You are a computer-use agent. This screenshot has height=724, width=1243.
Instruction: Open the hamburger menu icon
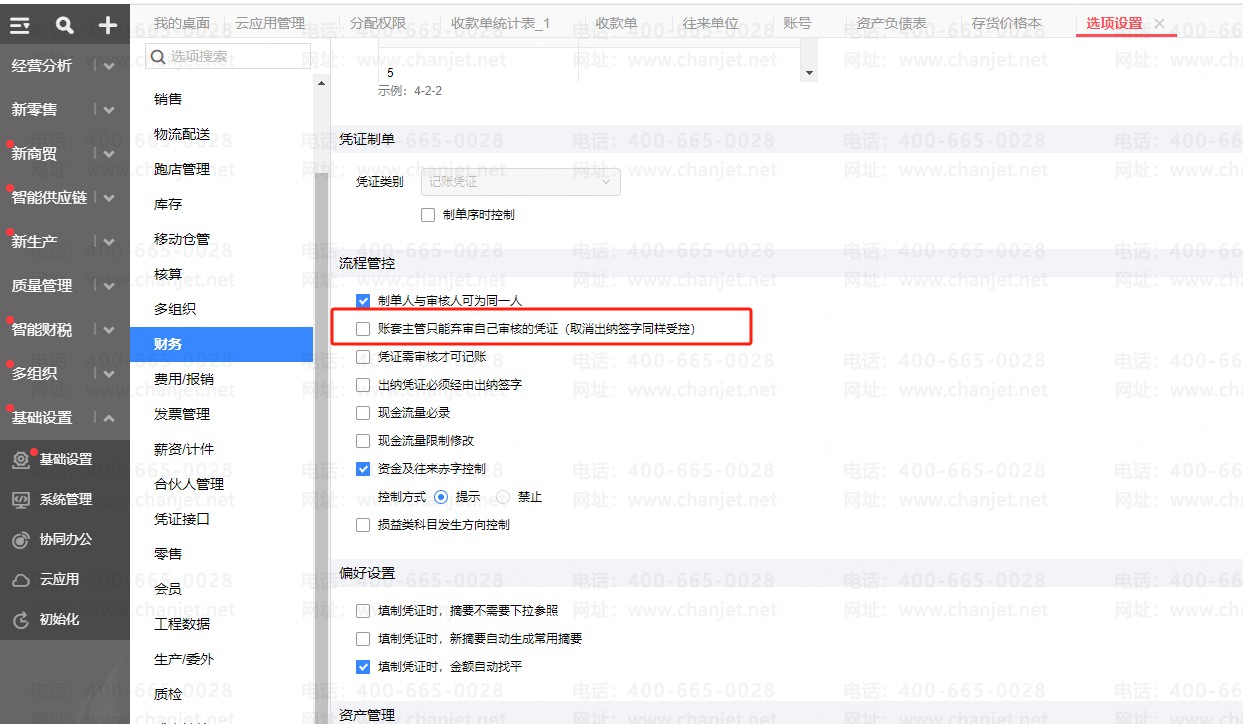click(x=20, y=25)
